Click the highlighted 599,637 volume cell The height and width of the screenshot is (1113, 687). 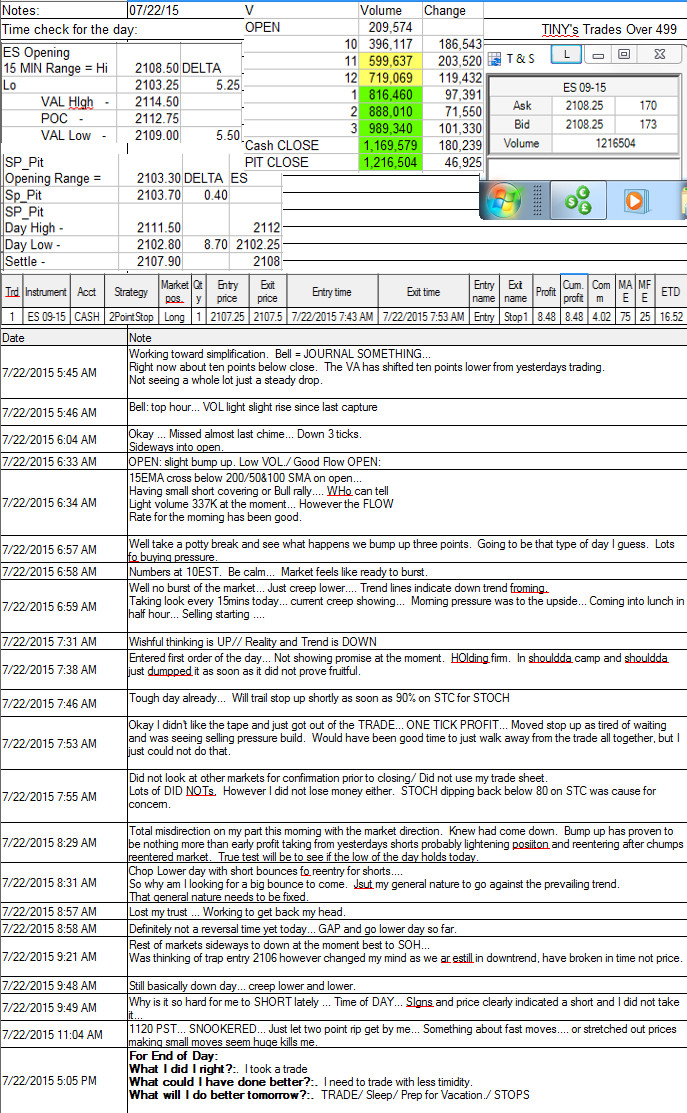tap(390, 61)
